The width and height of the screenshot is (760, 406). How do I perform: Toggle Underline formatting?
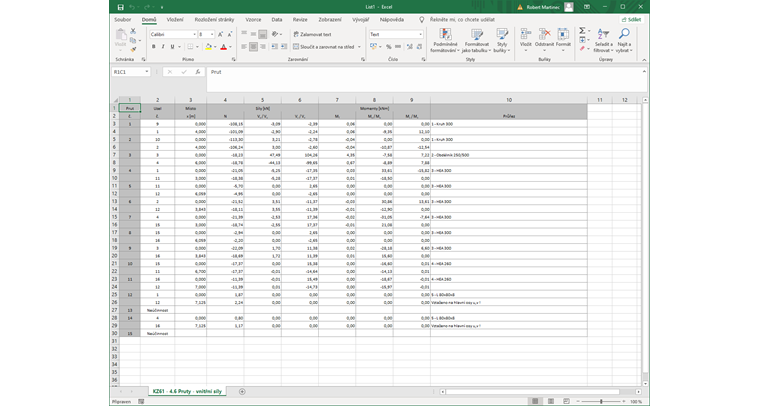point(172,47)
